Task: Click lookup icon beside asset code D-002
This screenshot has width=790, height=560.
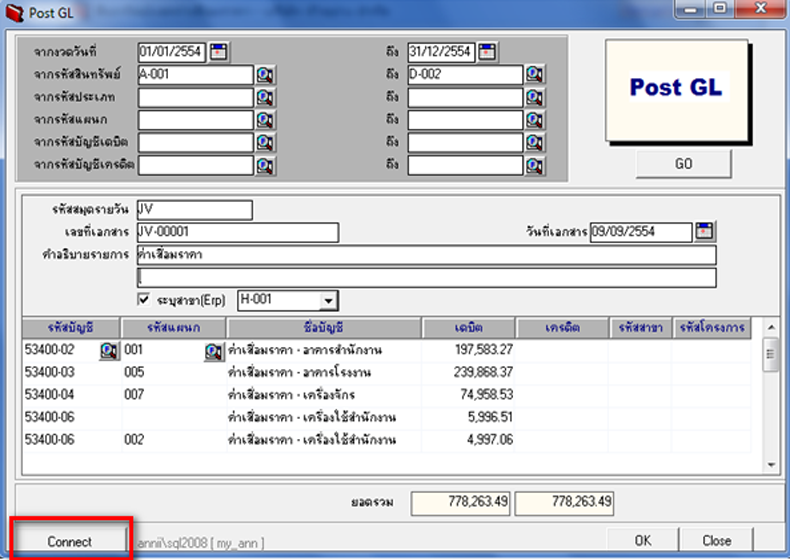Action: [535, 75]
